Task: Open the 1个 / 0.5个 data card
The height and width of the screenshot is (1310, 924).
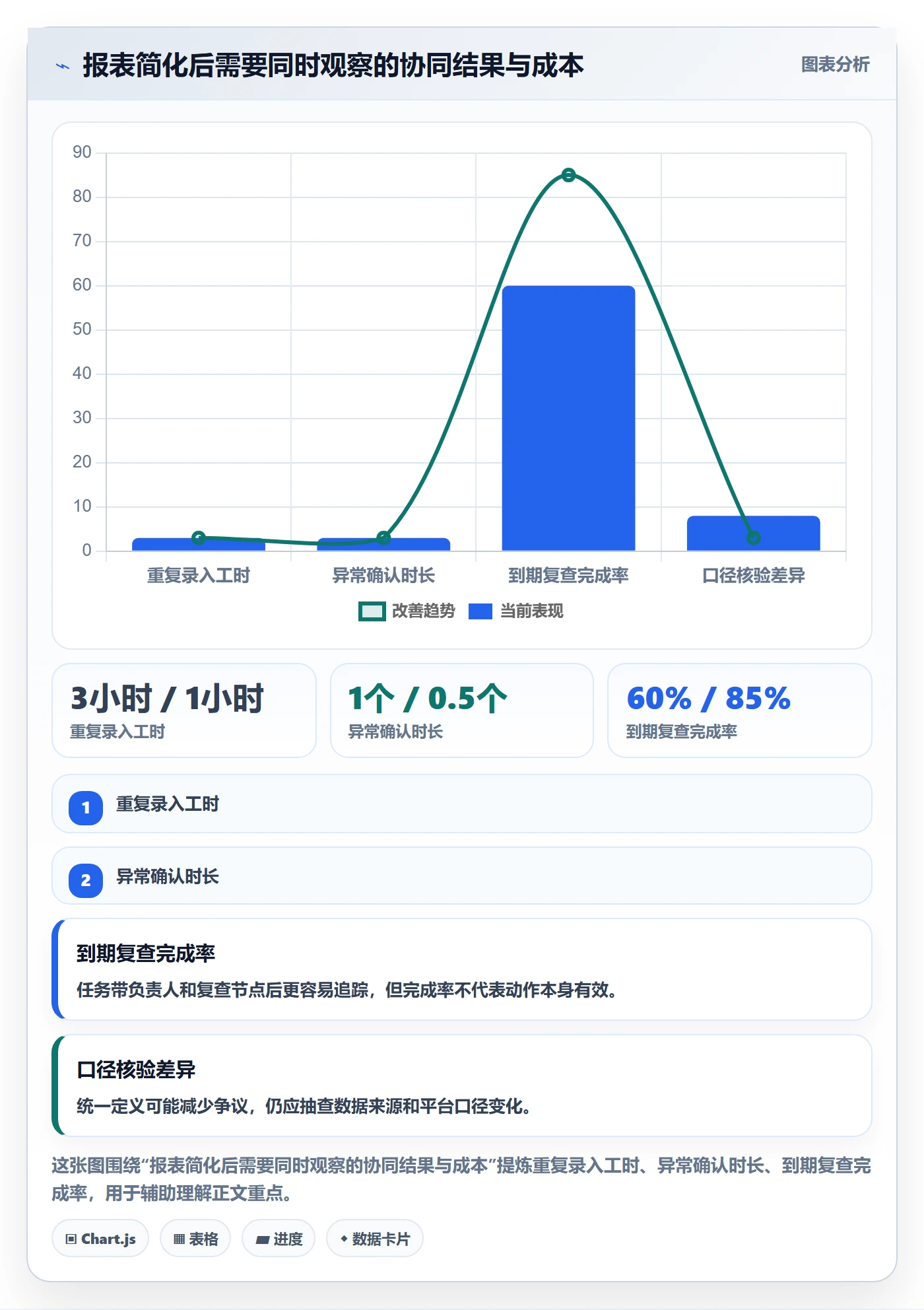Action: 462,710
